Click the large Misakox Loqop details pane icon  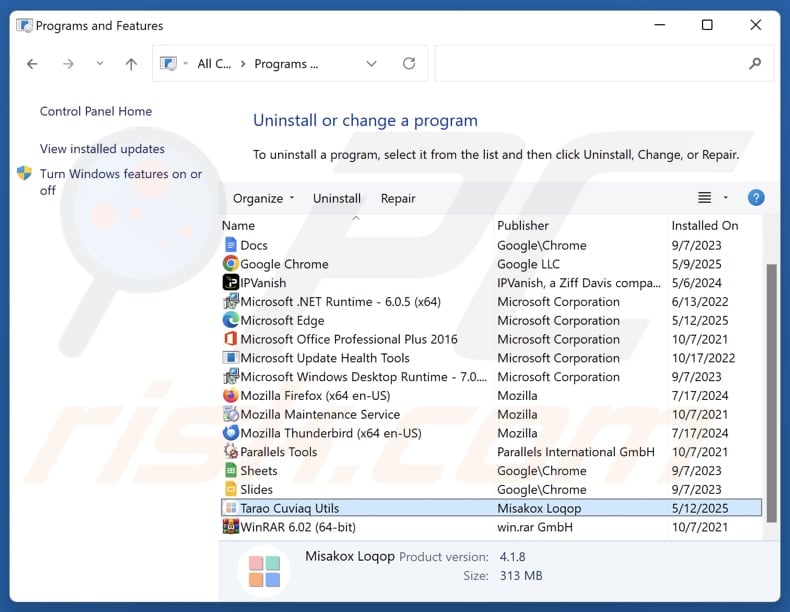(264, 571)
